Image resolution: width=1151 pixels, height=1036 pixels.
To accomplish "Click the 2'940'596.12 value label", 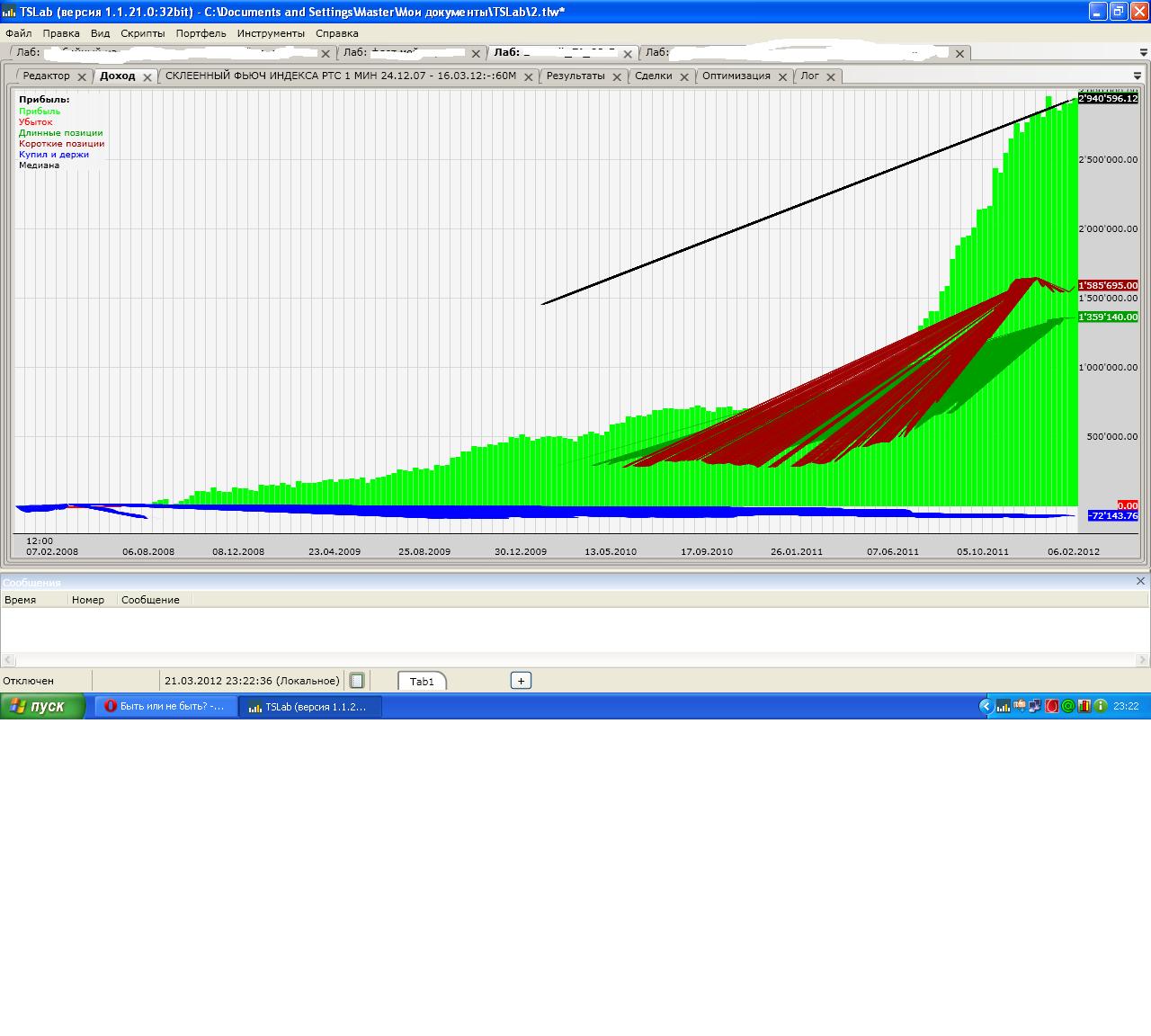I will tap(1108, 99).
